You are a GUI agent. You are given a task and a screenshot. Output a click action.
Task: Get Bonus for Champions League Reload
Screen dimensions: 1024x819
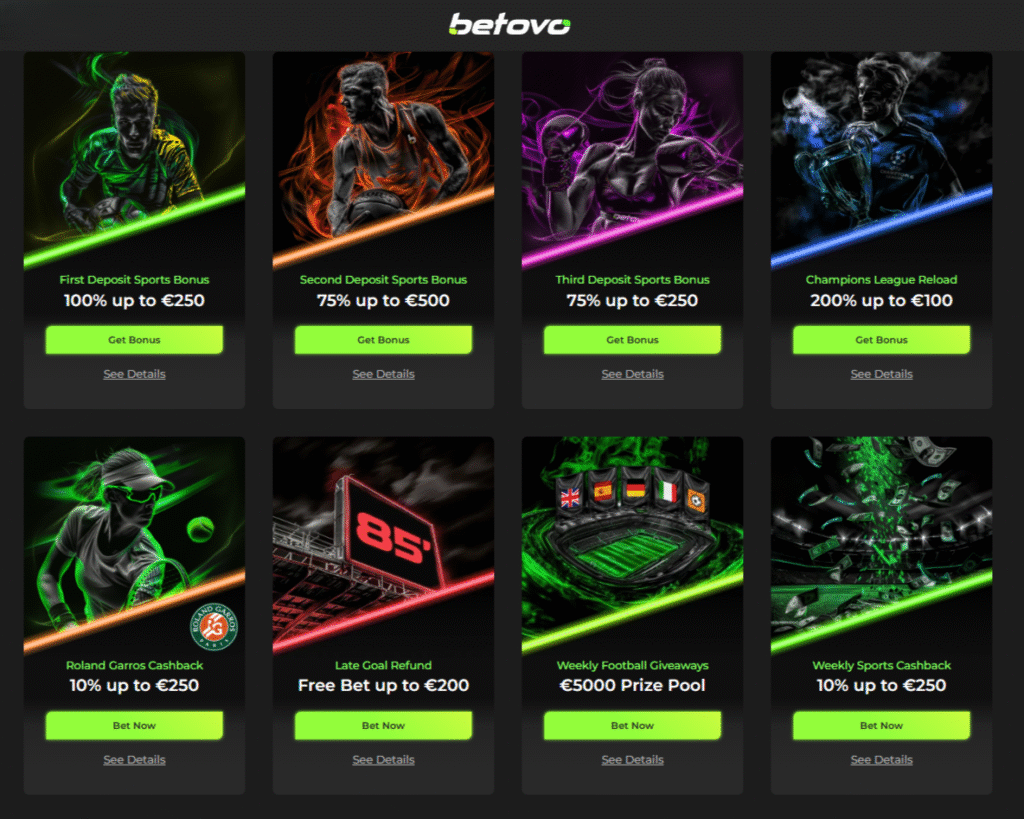click(882, 340)
